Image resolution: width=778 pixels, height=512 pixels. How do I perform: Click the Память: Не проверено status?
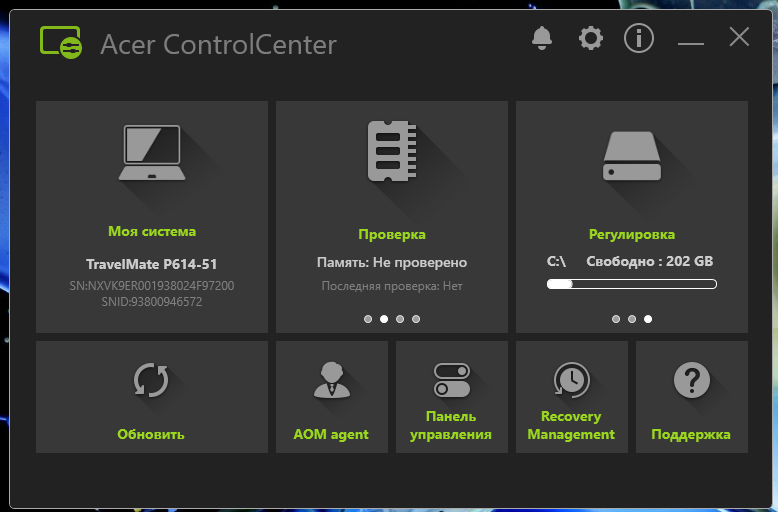pos(392,262)
